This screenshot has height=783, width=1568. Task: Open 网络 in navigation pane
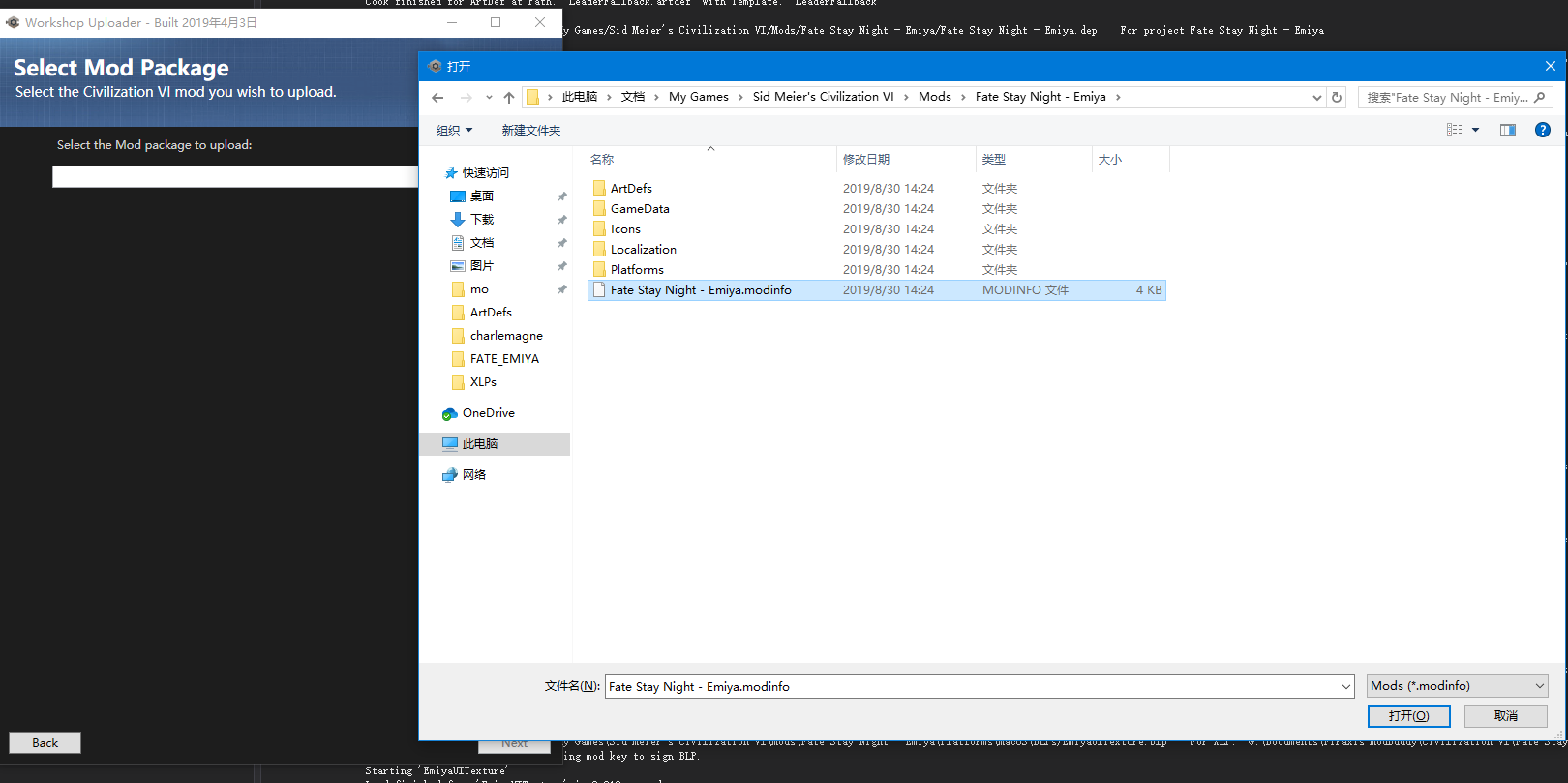click(473, 474)
